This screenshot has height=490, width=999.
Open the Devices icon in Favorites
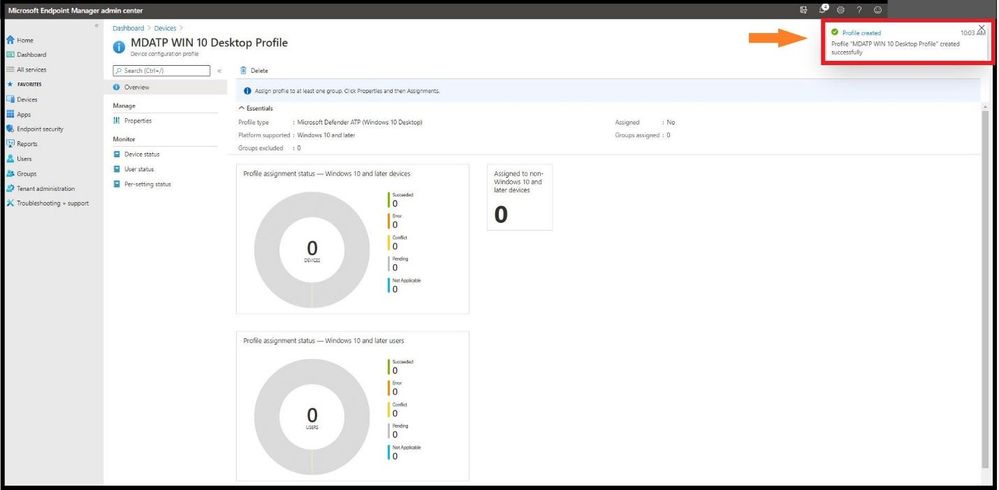coord(10,99)
